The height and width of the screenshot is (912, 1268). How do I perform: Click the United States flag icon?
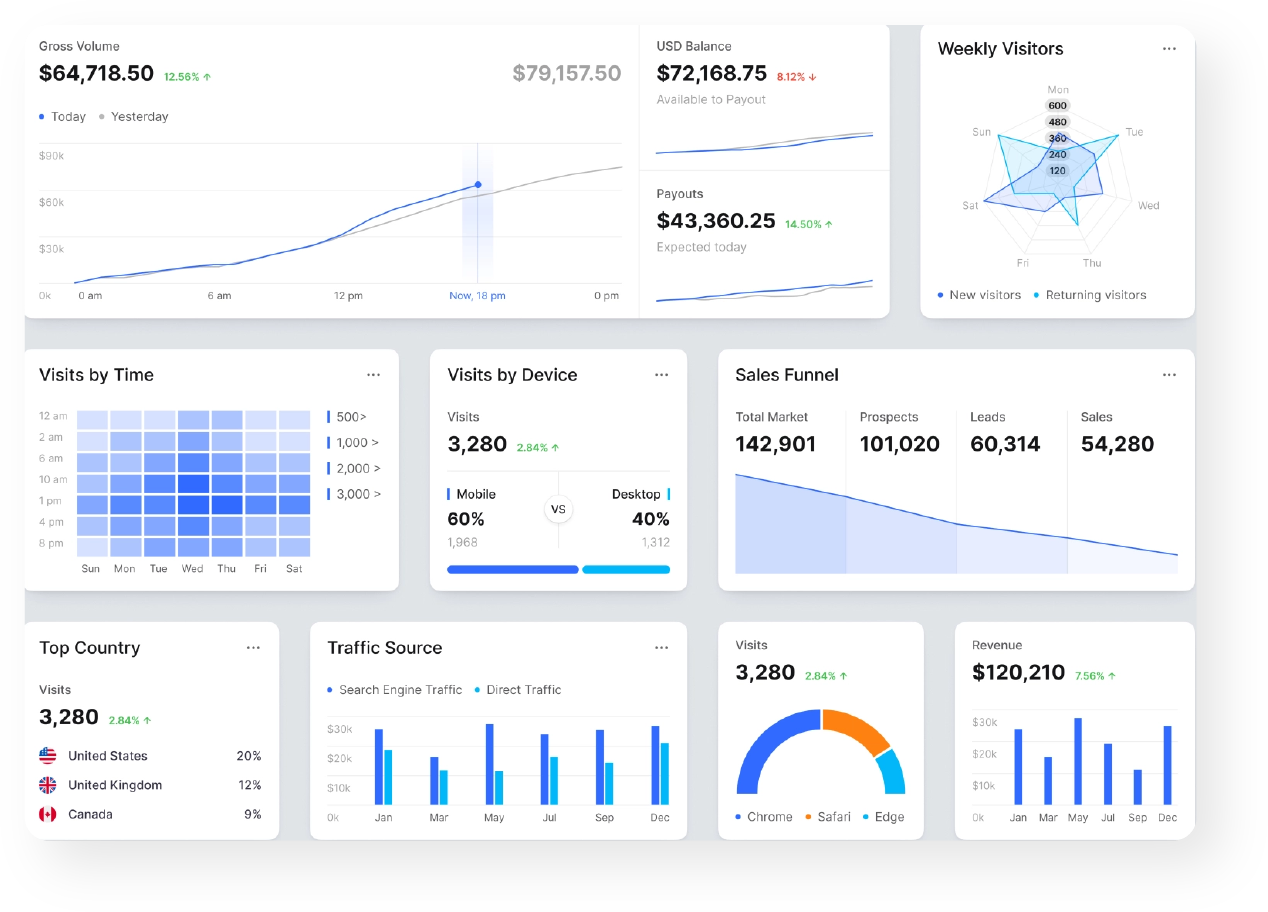tap(48, 756)
